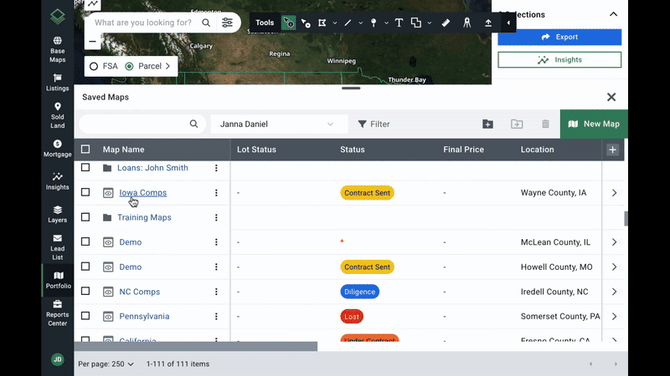Toggle the Pennsylvania eye icon

tap(108, 317)
